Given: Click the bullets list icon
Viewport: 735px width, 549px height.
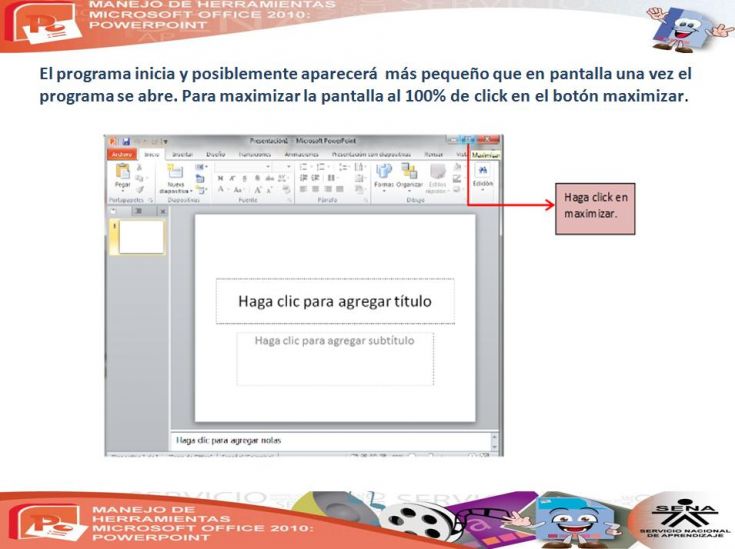Looking at the screenshot, I should 304,167.
